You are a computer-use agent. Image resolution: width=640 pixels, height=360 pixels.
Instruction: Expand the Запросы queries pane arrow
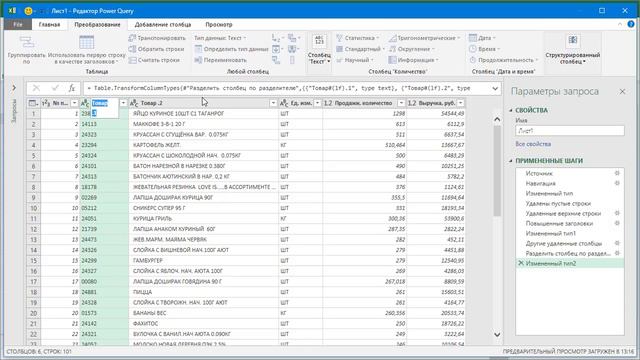click(x=14, y=88)
